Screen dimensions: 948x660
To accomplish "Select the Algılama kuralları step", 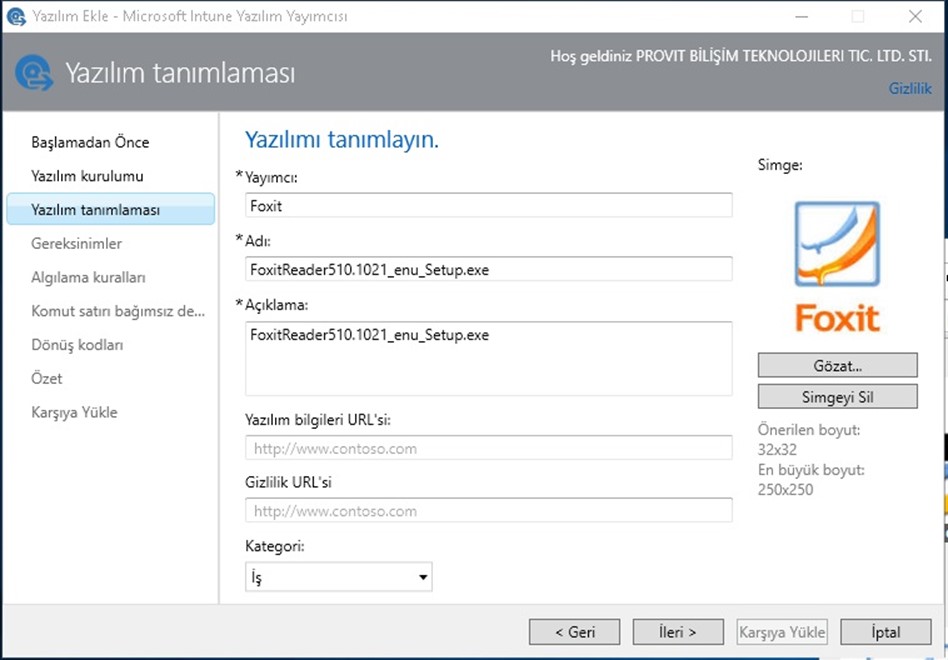I will tap(88, 277).
